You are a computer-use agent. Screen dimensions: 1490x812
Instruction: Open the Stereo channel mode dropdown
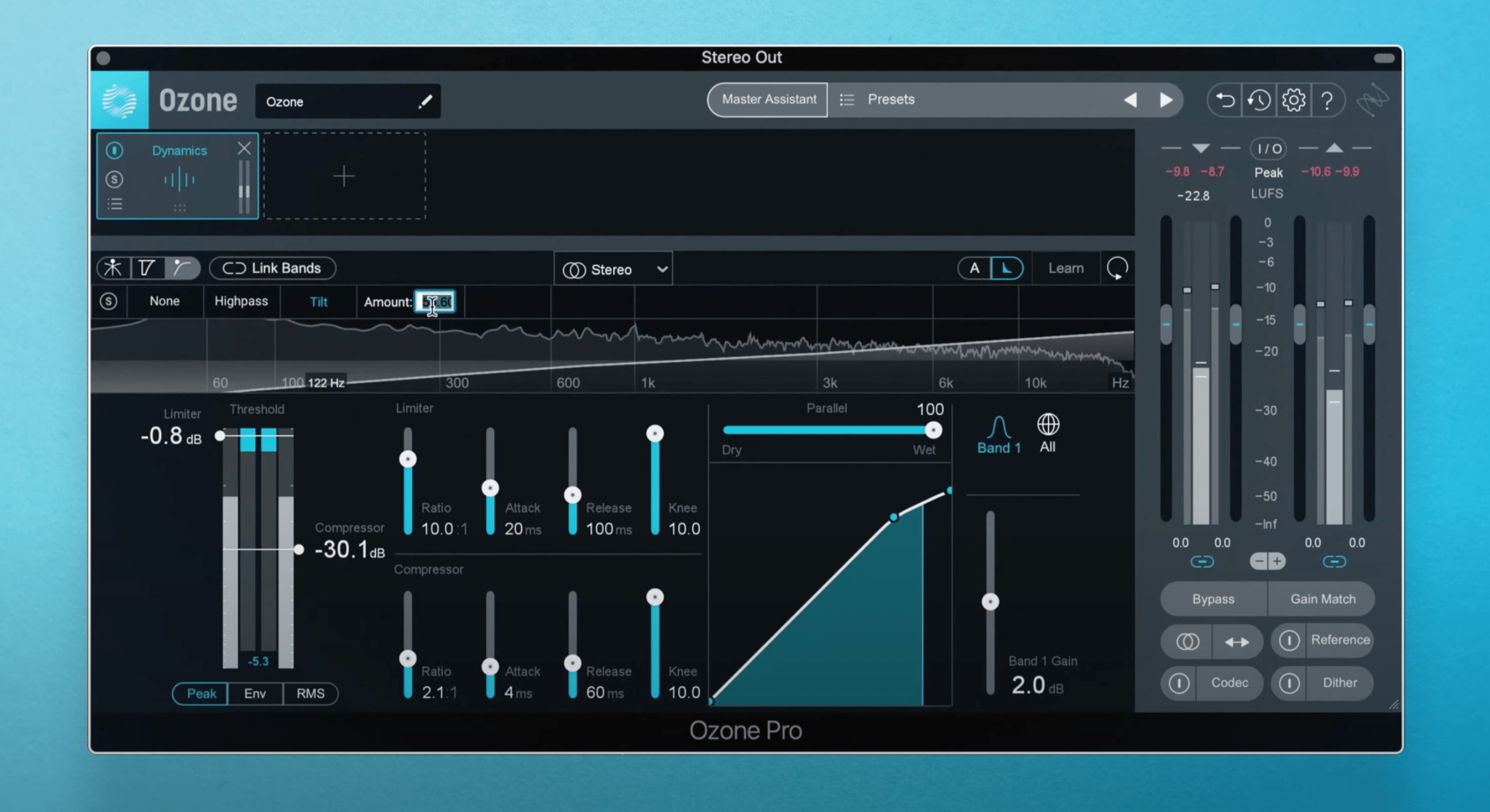[613, 269]
